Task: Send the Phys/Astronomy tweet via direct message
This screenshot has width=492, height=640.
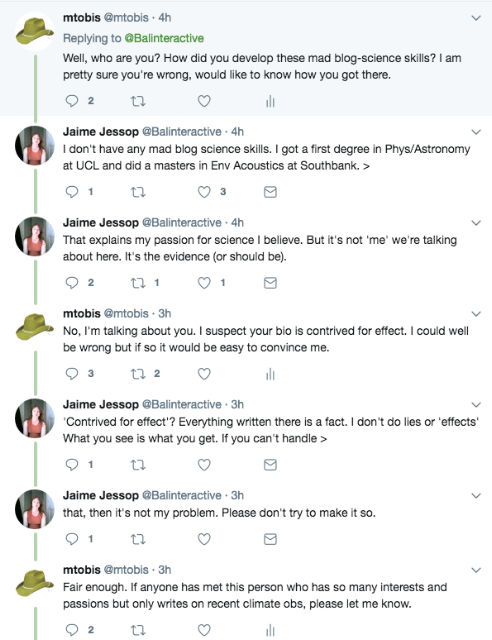Action: [x=270, y=192]
